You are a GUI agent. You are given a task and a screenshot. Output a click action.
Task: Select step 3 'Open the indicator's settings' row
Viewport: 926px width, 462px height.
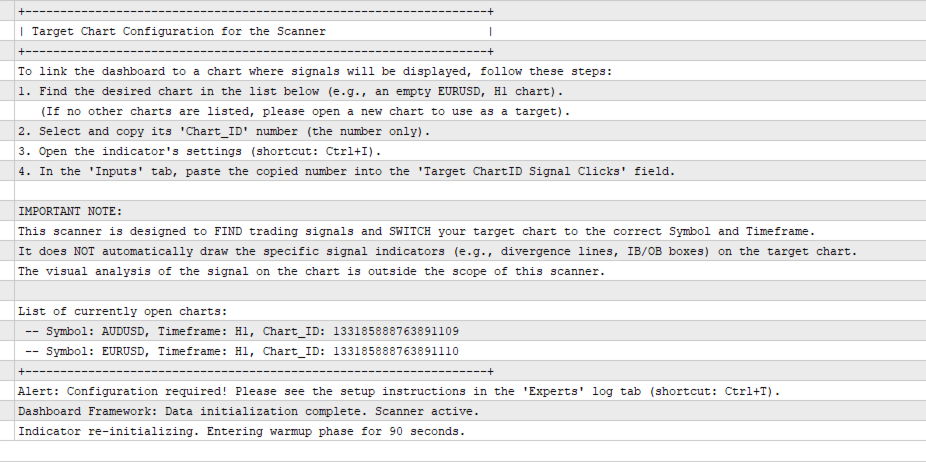coord(470,151)
